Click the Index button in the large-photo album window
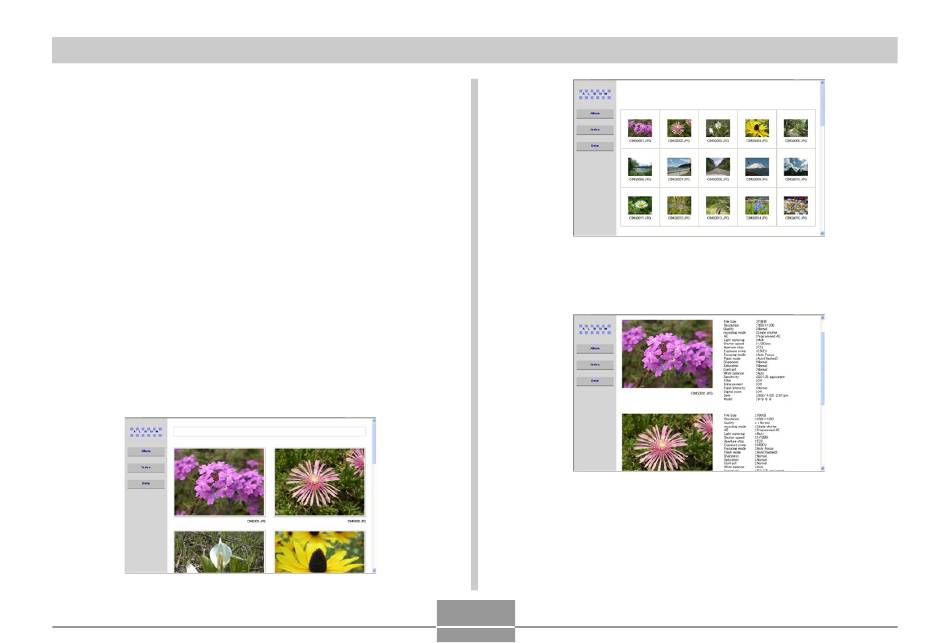This screenshot has width=950, height=643. pos(146,467)
